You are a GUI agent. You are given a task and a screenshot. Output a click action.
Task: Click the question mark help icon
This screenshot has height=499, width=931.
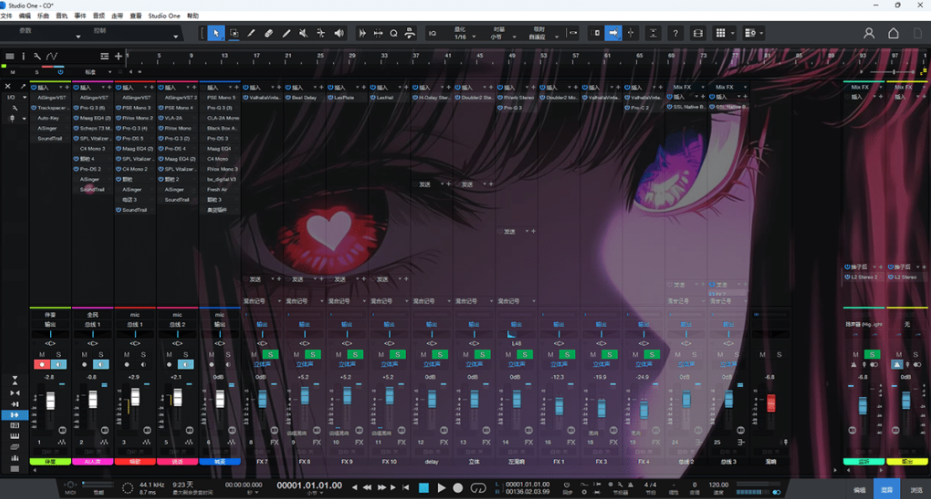pyautogui.click(x=675, y=33)
